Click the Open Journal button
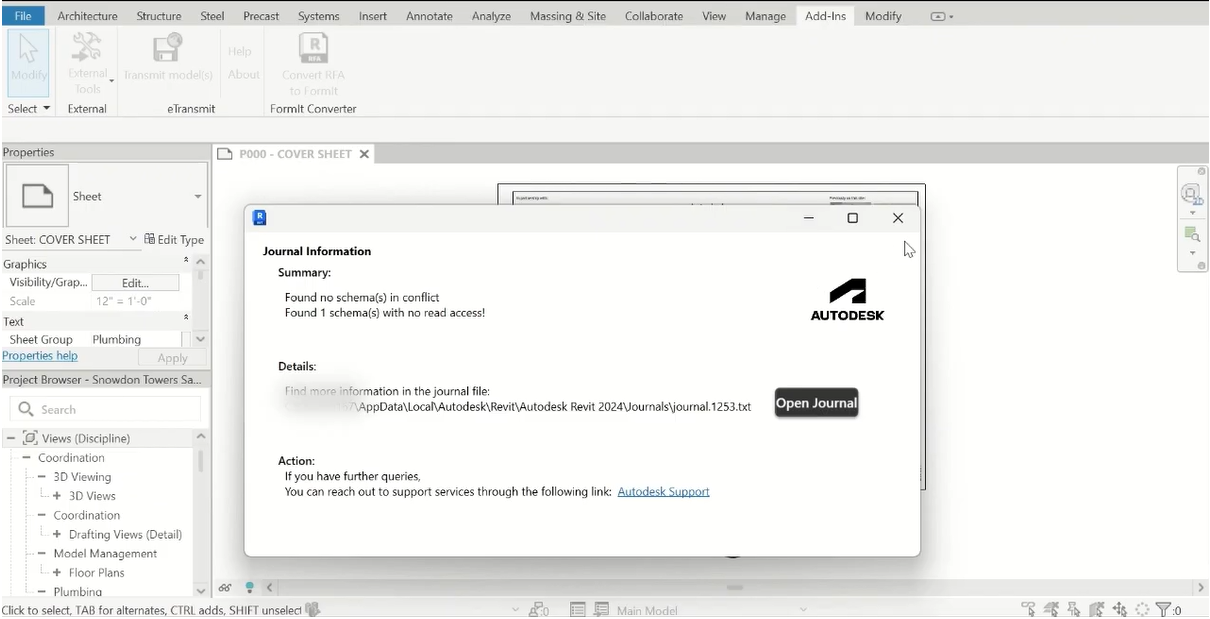Viewport: 1210px width, 619px height. [x=817, y=403]
